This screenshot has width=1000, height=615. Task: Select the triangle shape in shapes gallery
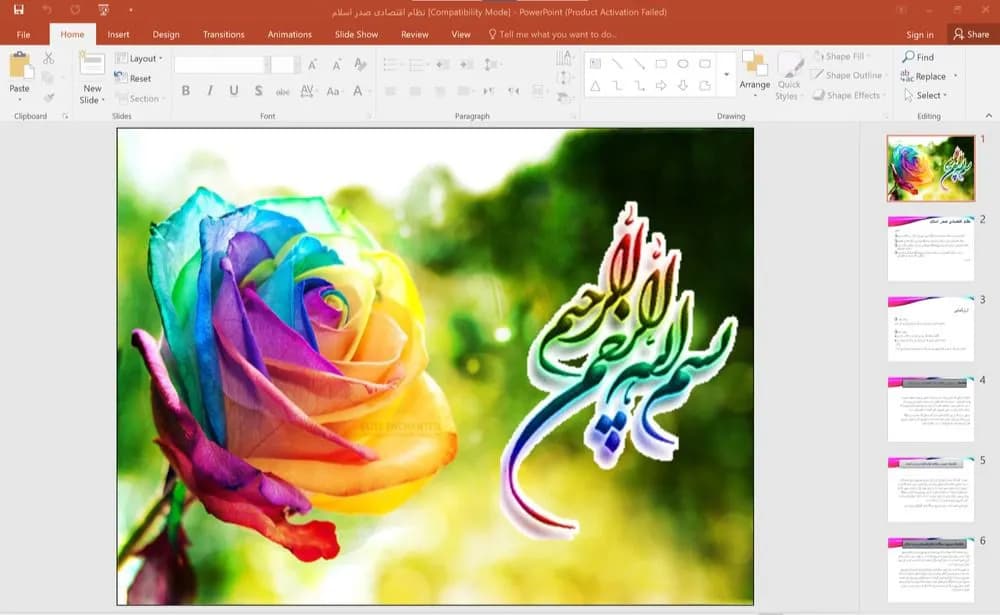click(x=595, y=85)
